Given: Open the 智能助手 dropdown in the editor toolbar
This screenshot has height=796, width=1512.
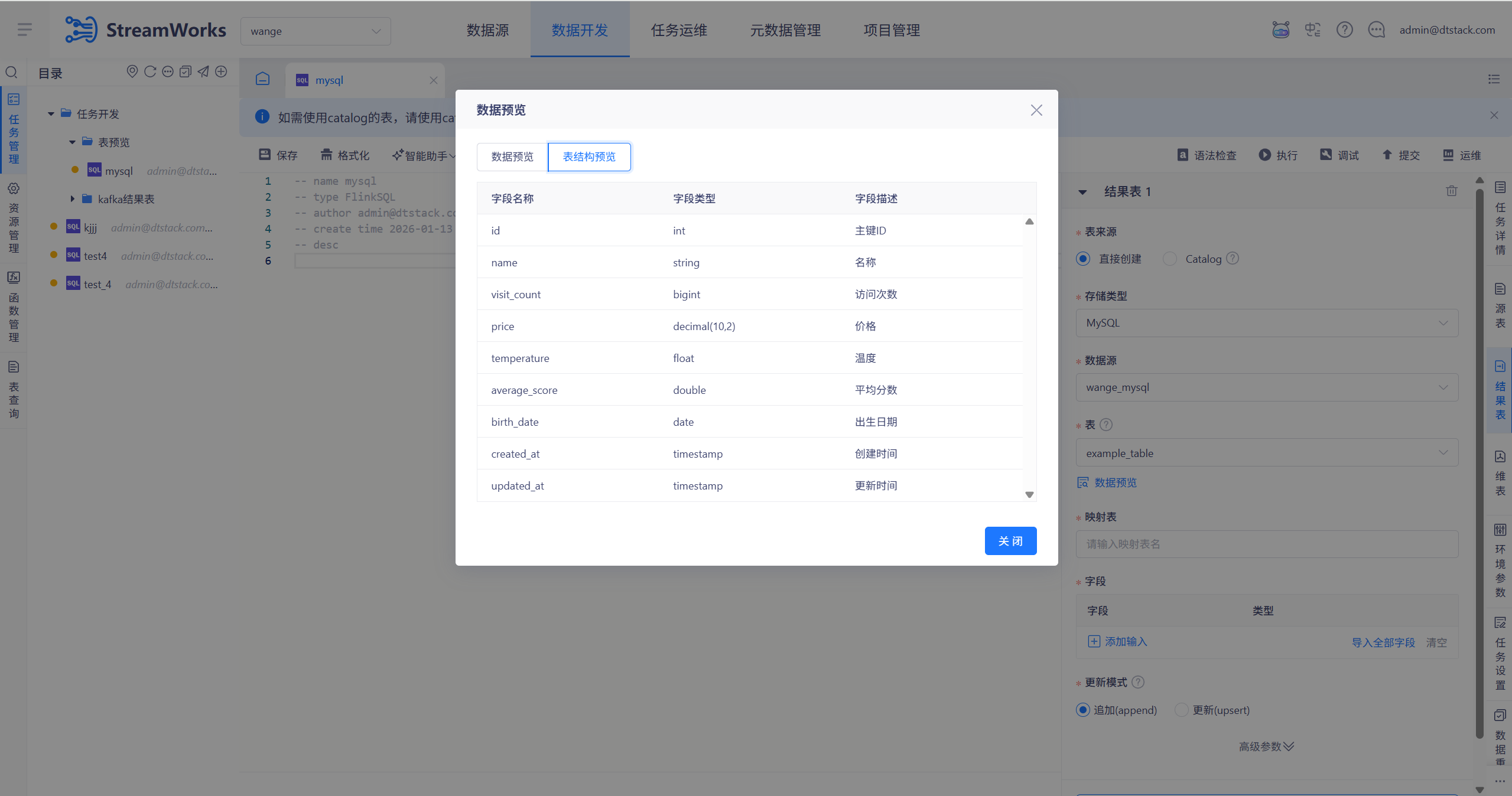Looking at the screenshot, I should [x=424, y=155].
